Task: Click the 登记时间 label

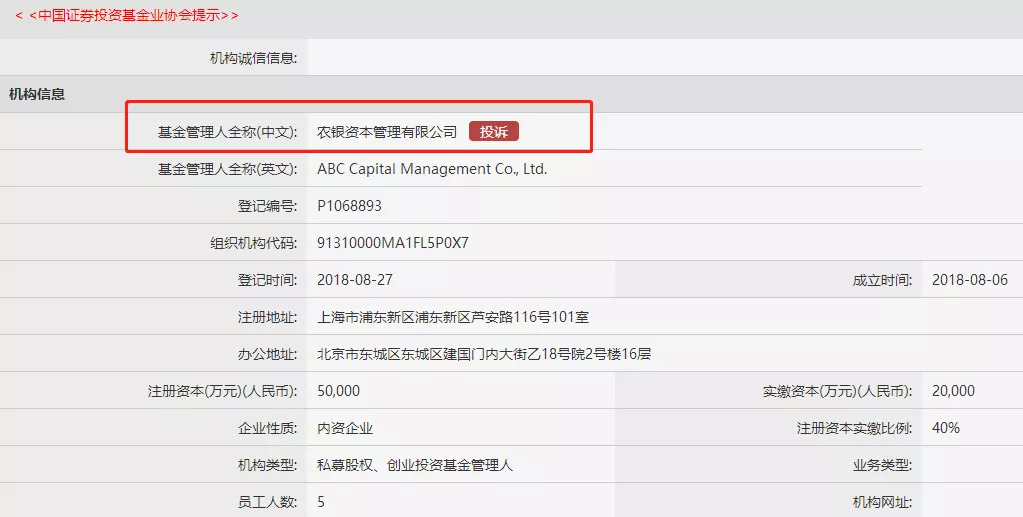Action: pos(267,280)
